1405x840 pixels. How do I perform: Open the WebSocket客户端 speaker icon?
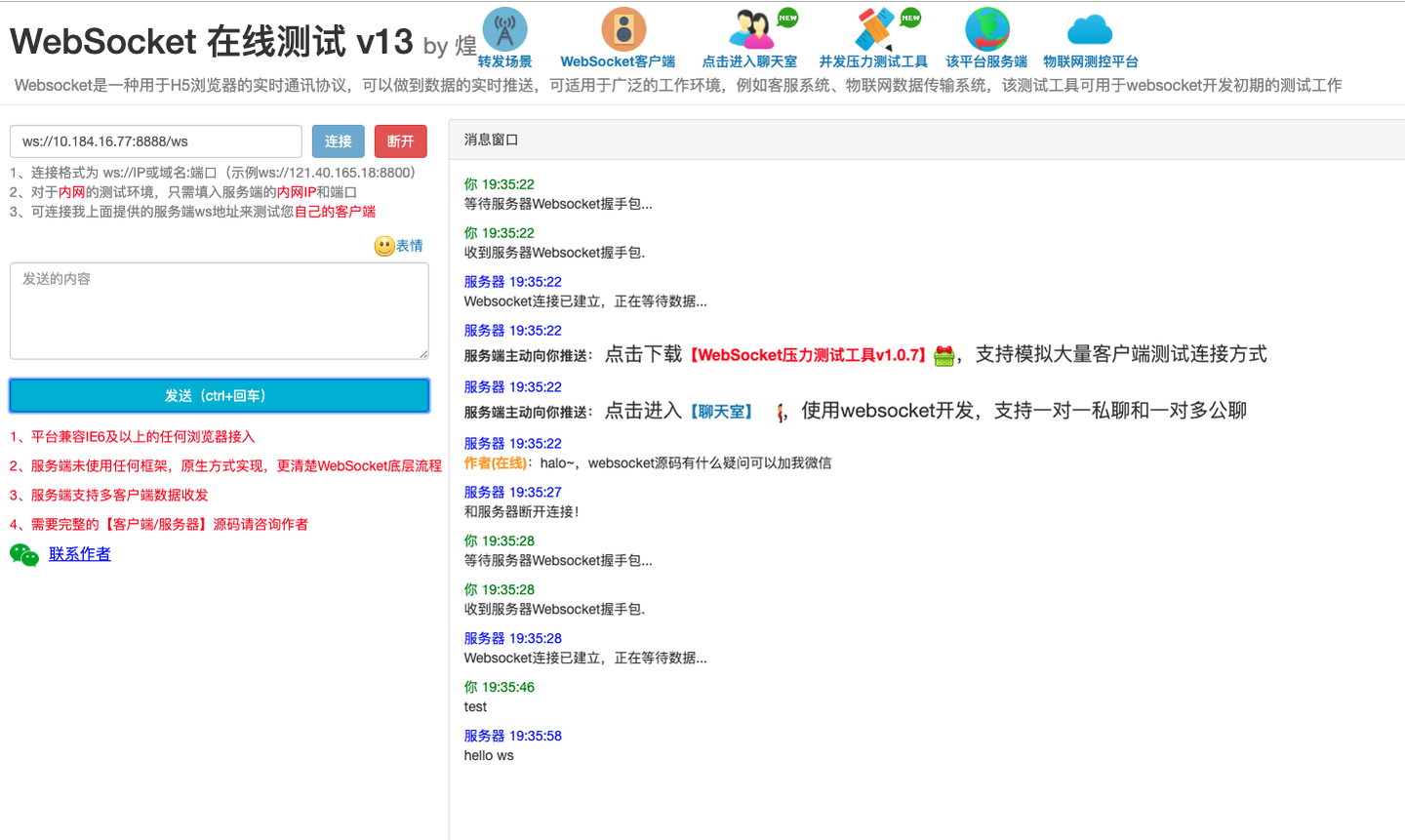pos(623,27)
